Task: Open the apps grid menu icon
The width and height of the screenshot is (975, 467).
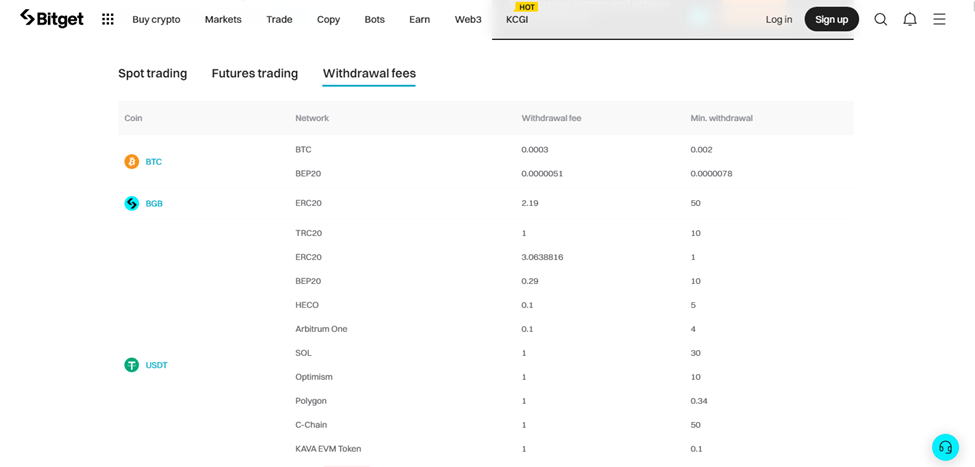Action: (108, 19)
